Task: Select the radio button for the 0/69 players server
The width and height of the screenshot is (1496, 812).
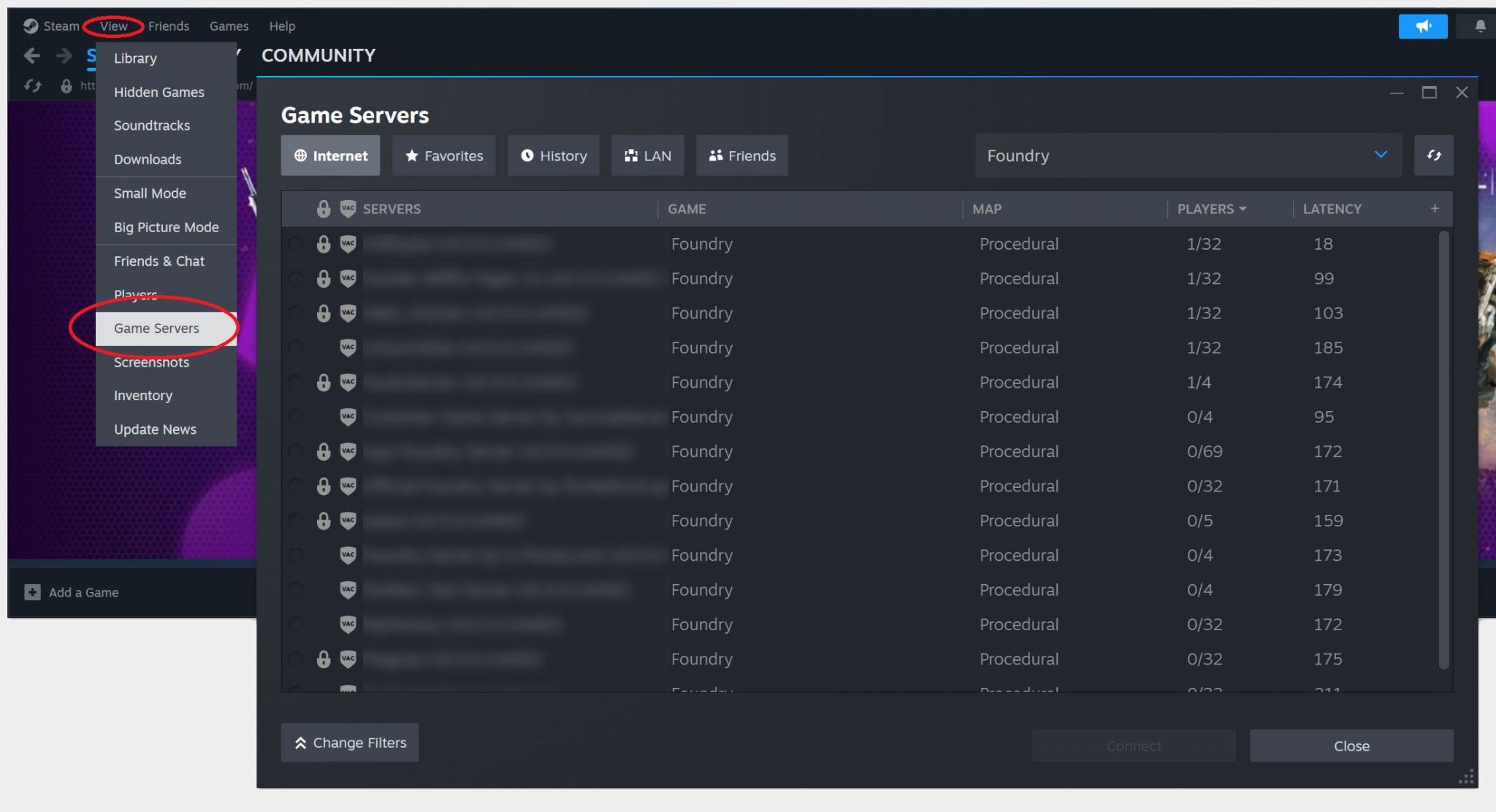Action: pos(295,451)
